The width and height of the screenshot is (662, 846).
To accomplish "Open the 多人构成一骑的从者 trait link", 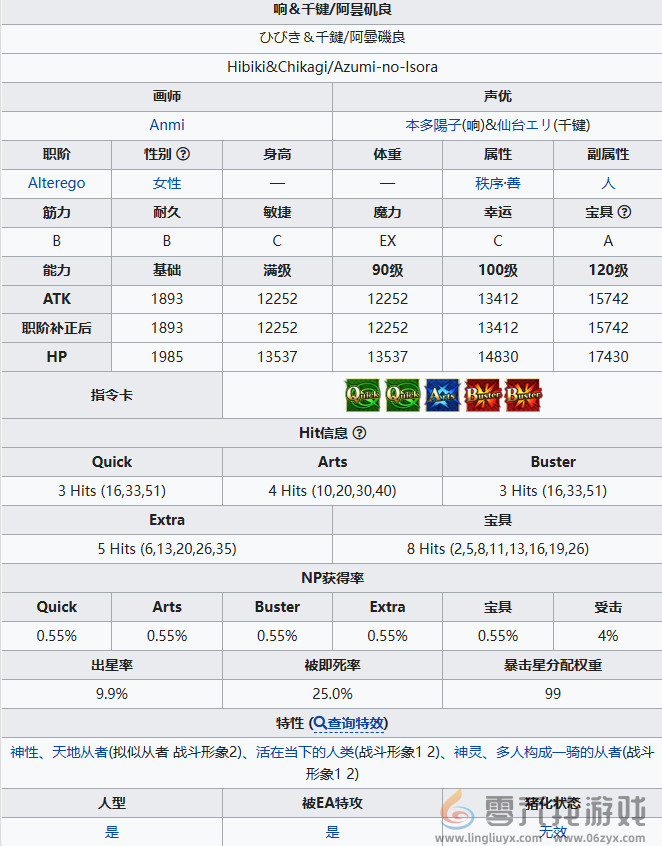I will tap(555, 752).
